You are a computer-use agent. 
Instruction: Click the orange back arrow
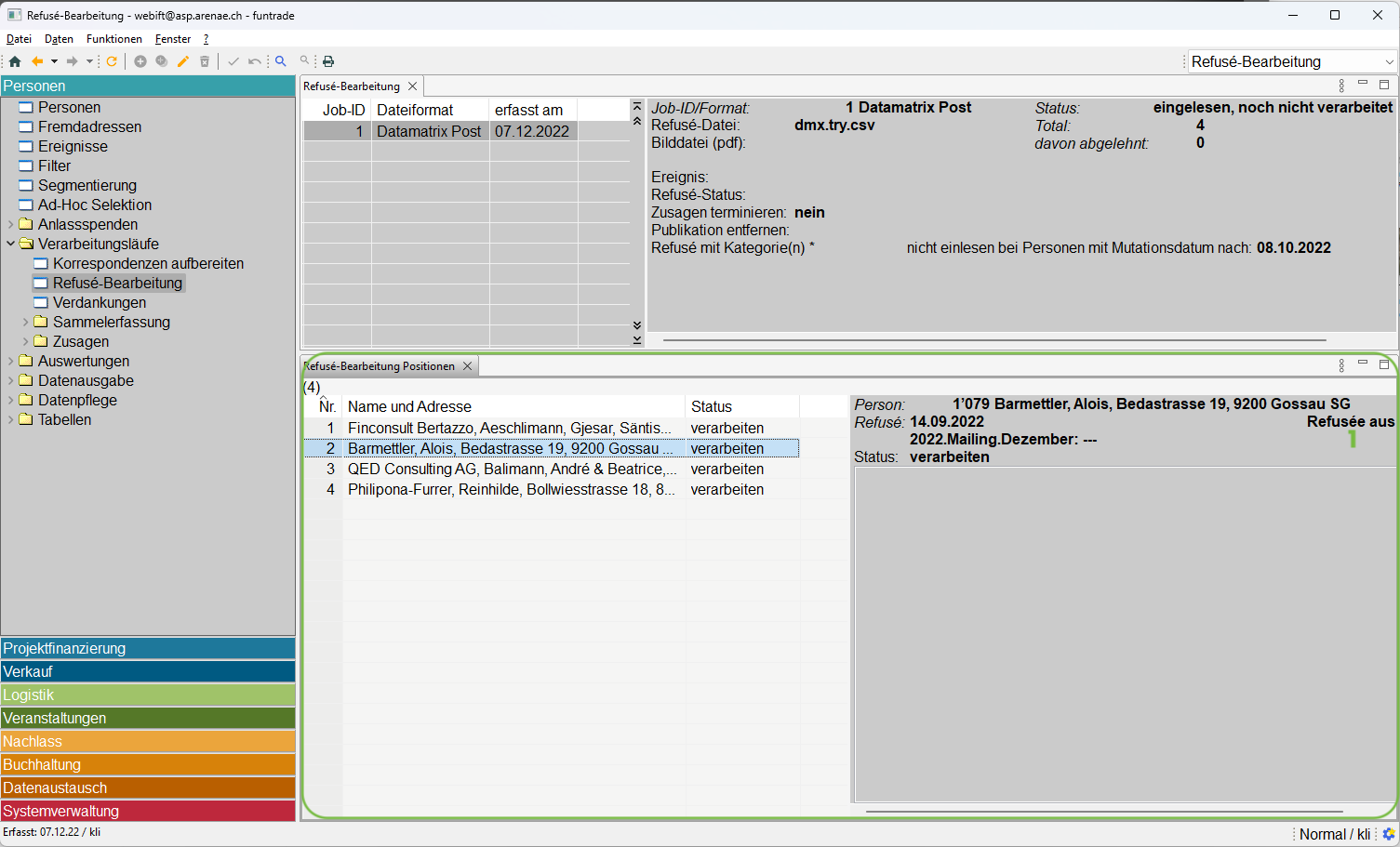[37, 61]
